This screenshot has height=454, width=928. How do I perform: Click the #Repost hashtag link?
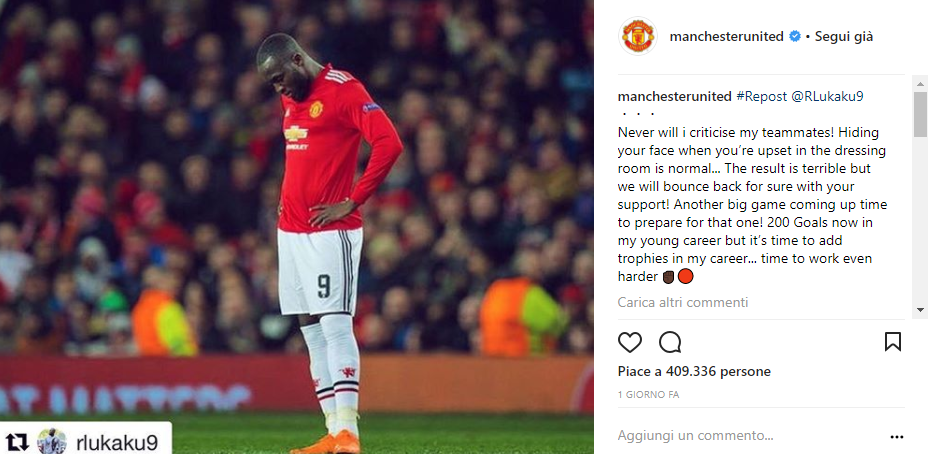(x=762, y=97)
